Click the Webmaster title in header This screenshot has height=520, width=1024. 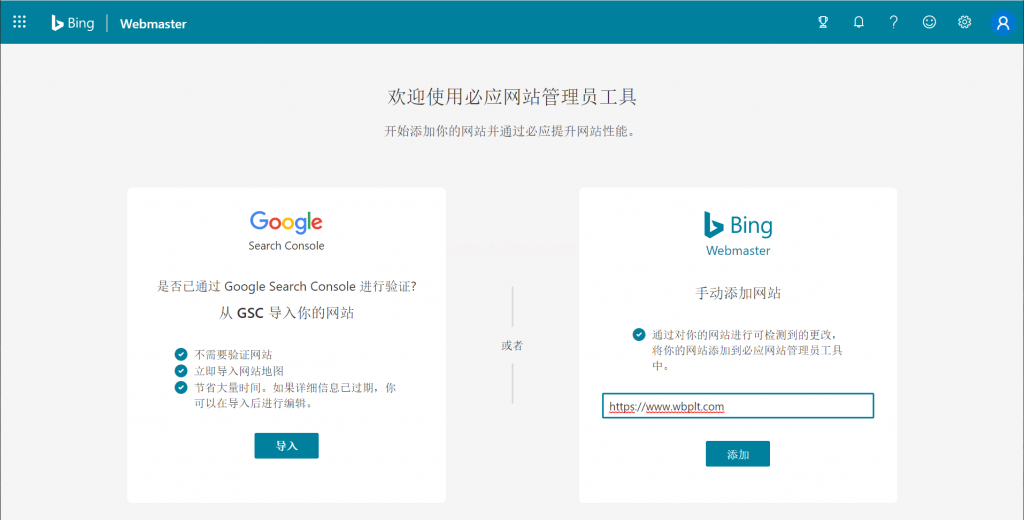[153, 23]
